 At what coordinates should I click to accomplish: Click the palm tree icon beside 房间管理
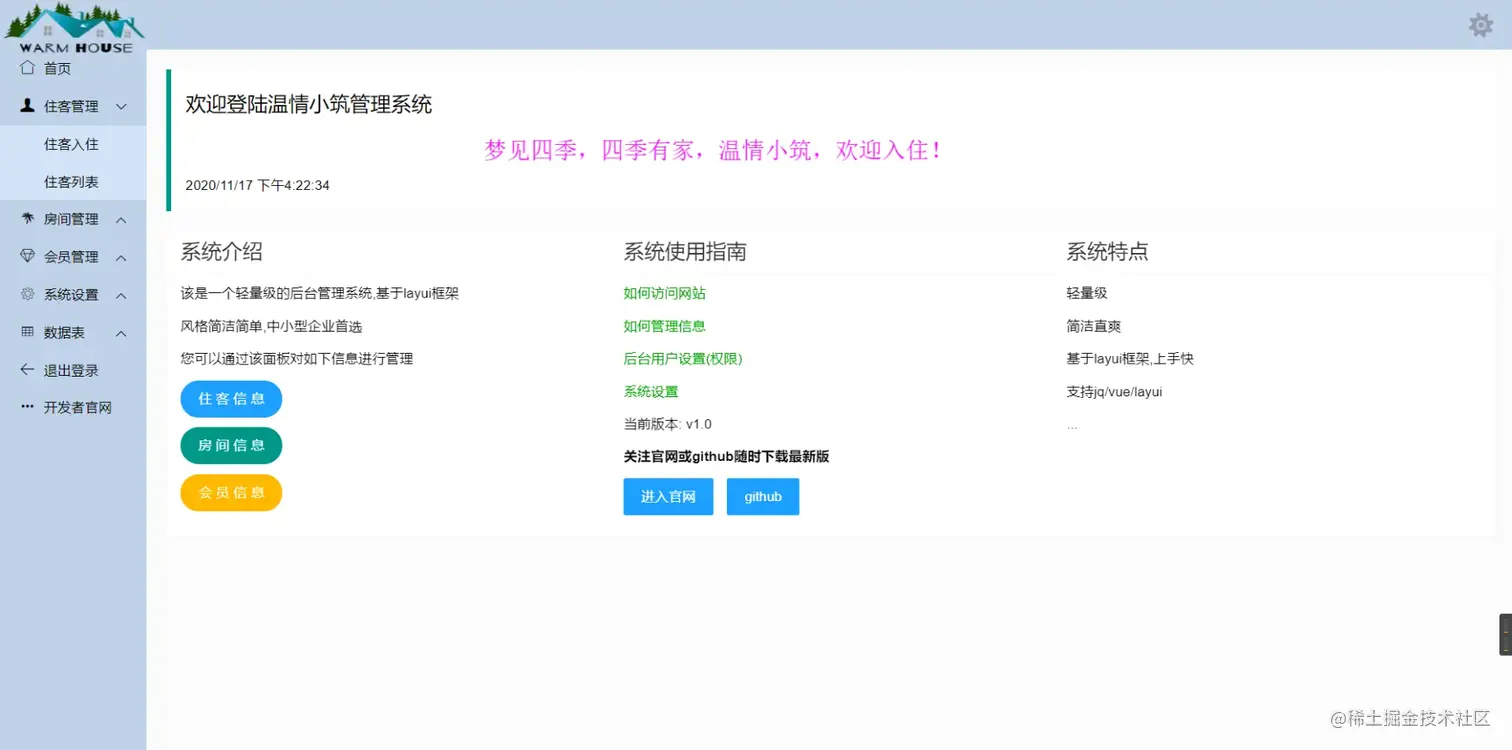(27, 219)
